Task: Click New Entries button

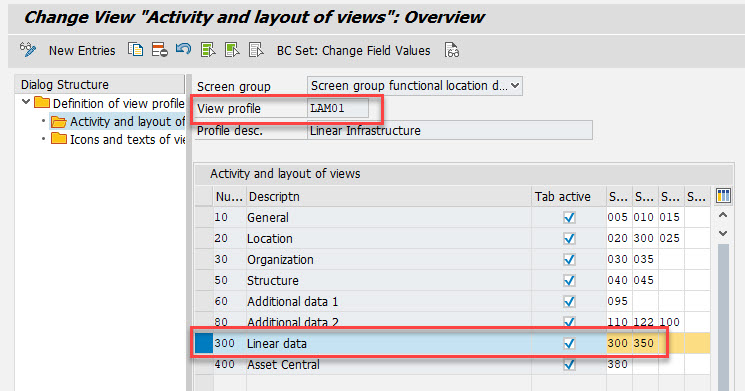Action: pyautogui.click(x=82, y=50)
